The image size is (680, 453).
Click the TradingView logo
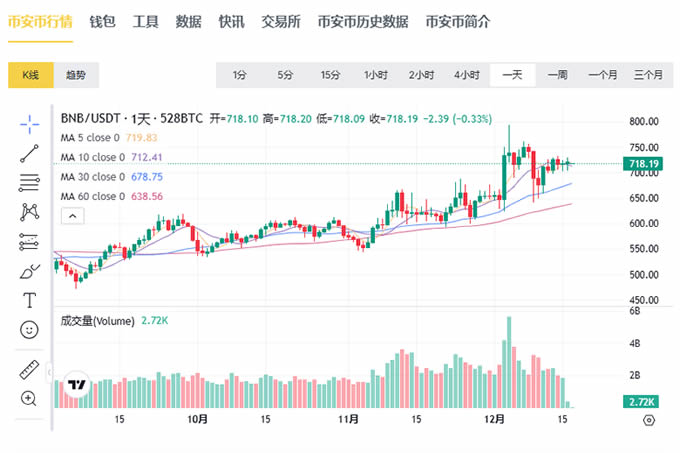[76, 384]
